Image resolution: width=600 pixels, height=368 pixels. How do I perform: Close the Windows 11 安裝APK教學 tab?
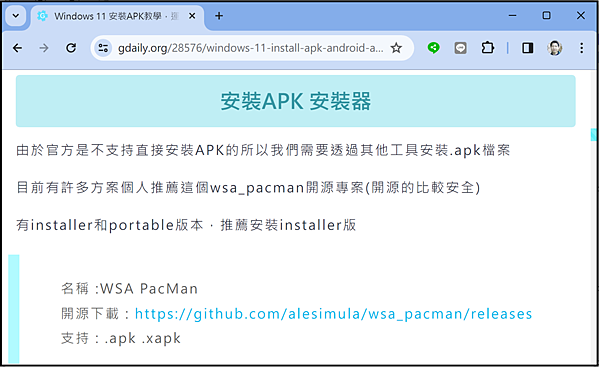(192, 16)
